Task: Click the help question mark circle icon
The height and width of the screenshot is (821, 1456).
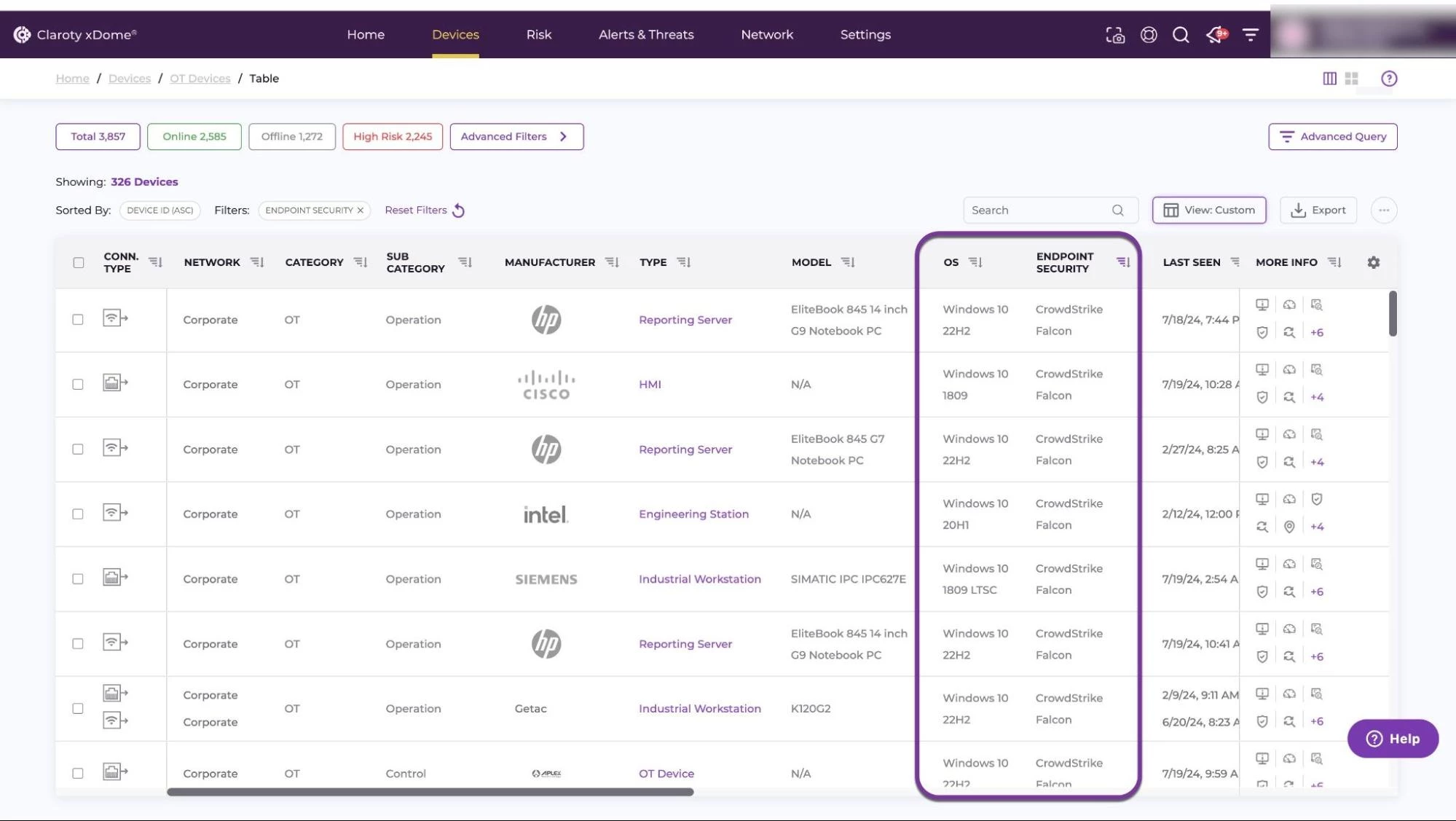Action: coord(1389,78)
